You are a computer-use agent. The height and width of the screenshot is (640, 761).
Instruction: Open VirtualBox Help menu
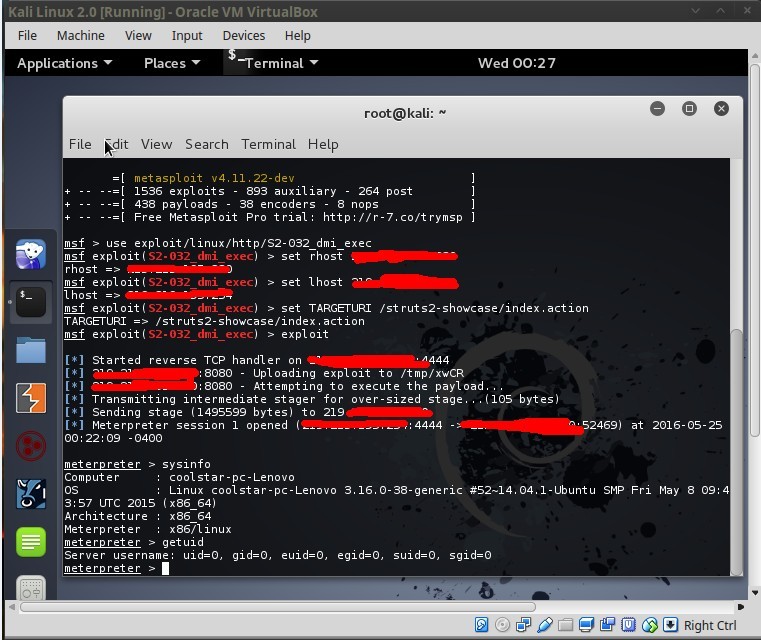pyautogui.click(x=298, y=35)
